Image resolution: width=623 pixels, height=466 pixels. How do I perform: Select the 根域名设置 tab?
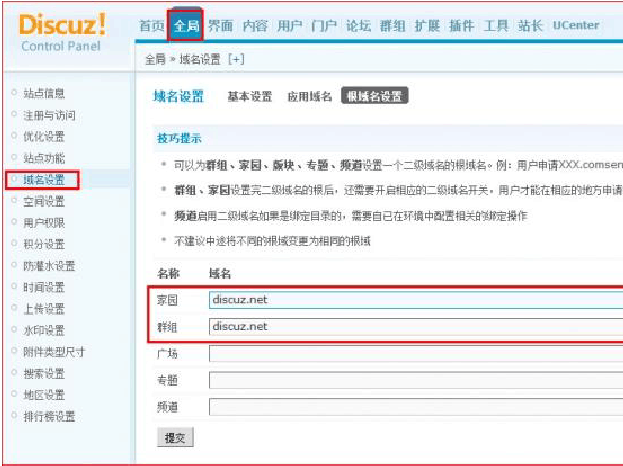[374, 97]
